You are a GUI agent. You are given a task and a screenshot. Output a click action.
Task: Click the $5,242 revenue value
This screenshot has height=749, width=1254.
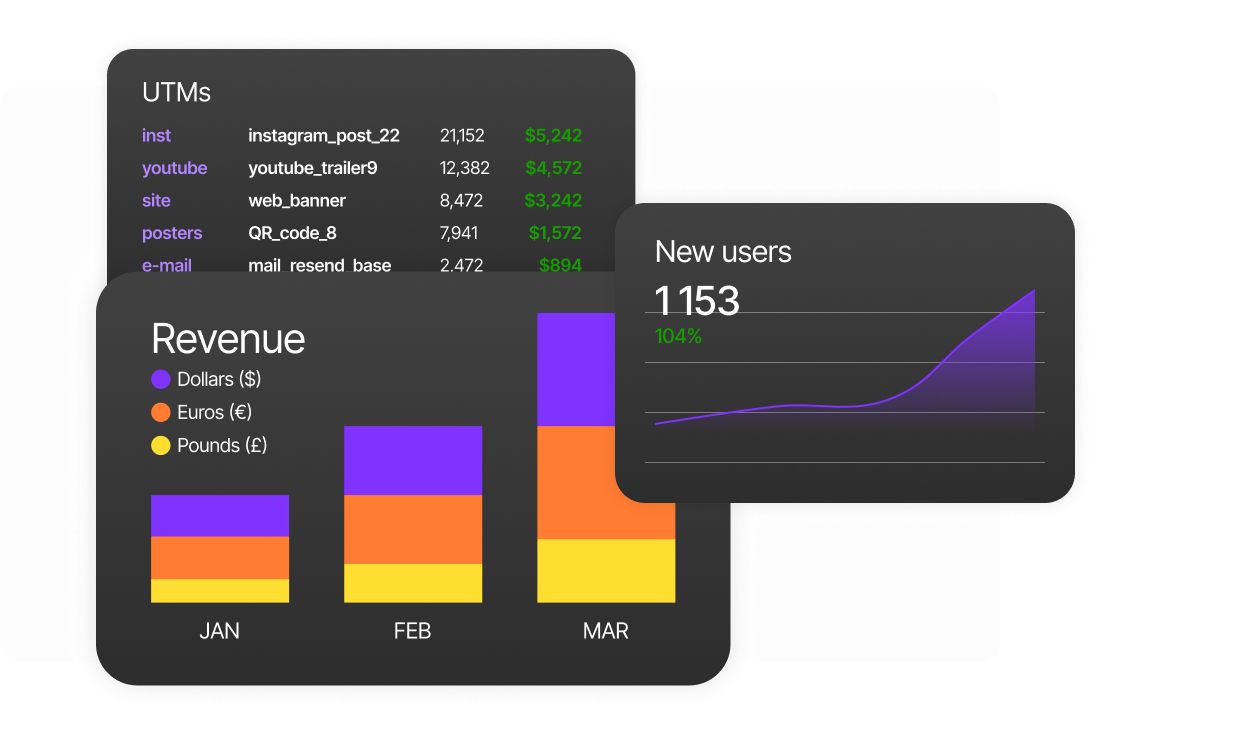tap(553, 136)
